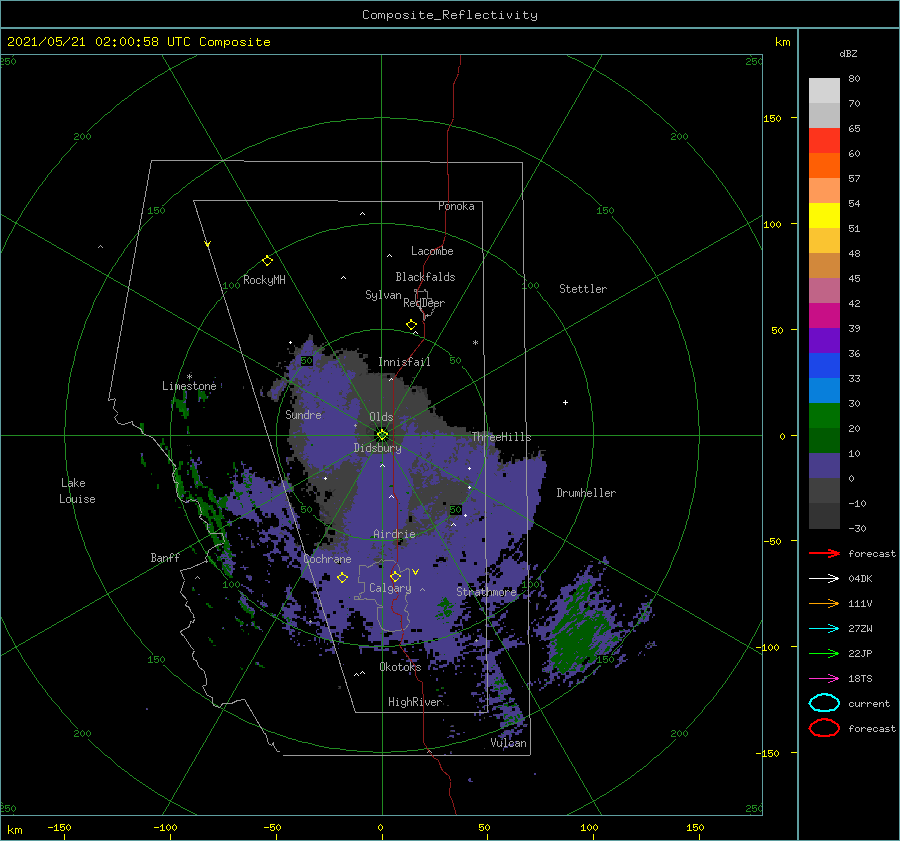
Task: Select the orange 111V arrow icon
Action: click(x=824, y=603)
